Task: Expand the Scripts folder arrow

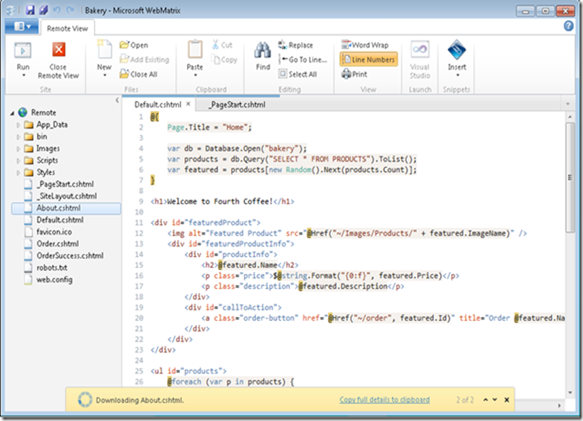Action: point(18,161)
